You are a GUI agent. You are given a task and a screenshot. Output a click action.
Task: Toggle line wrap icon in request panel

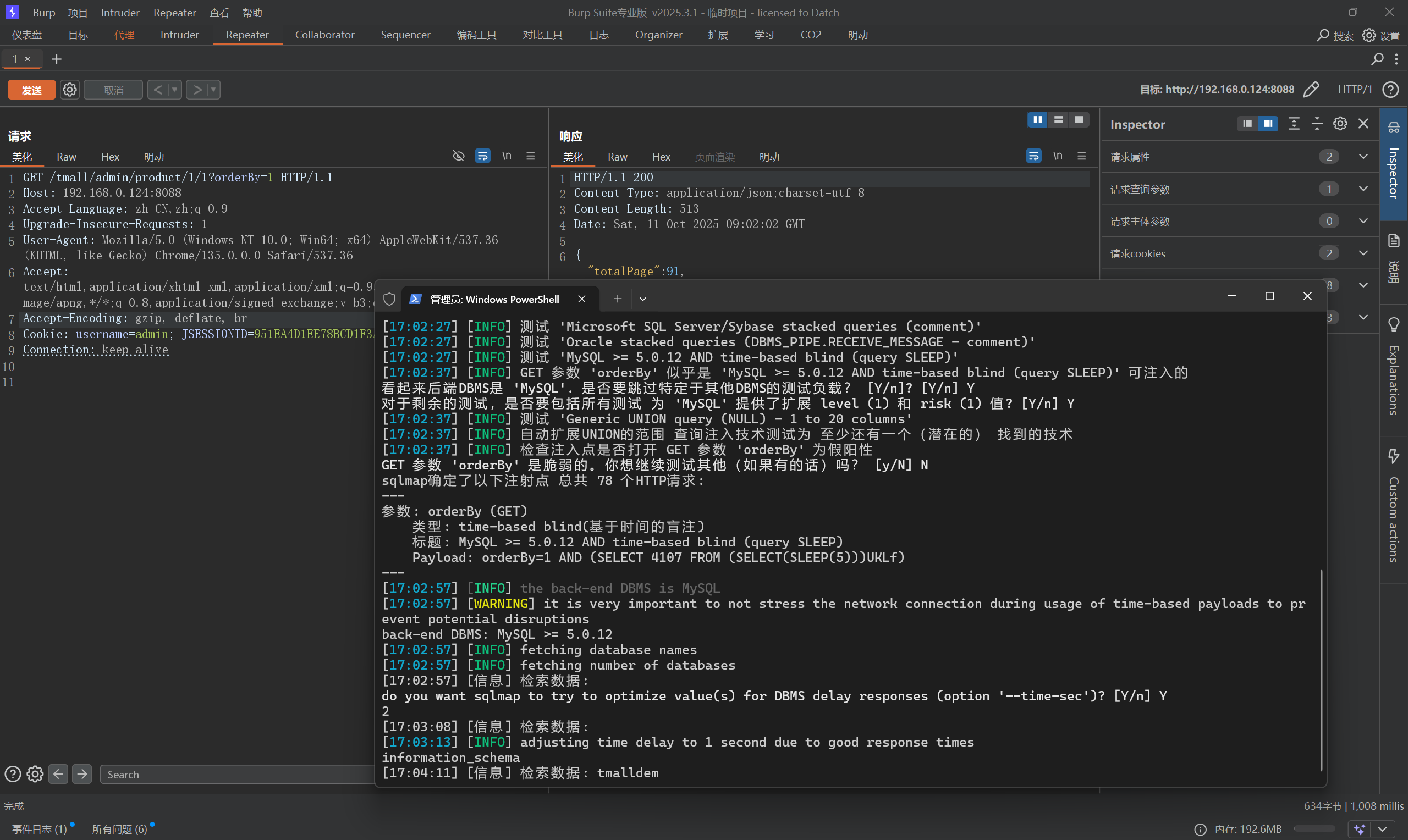click(x=482, y=156)
